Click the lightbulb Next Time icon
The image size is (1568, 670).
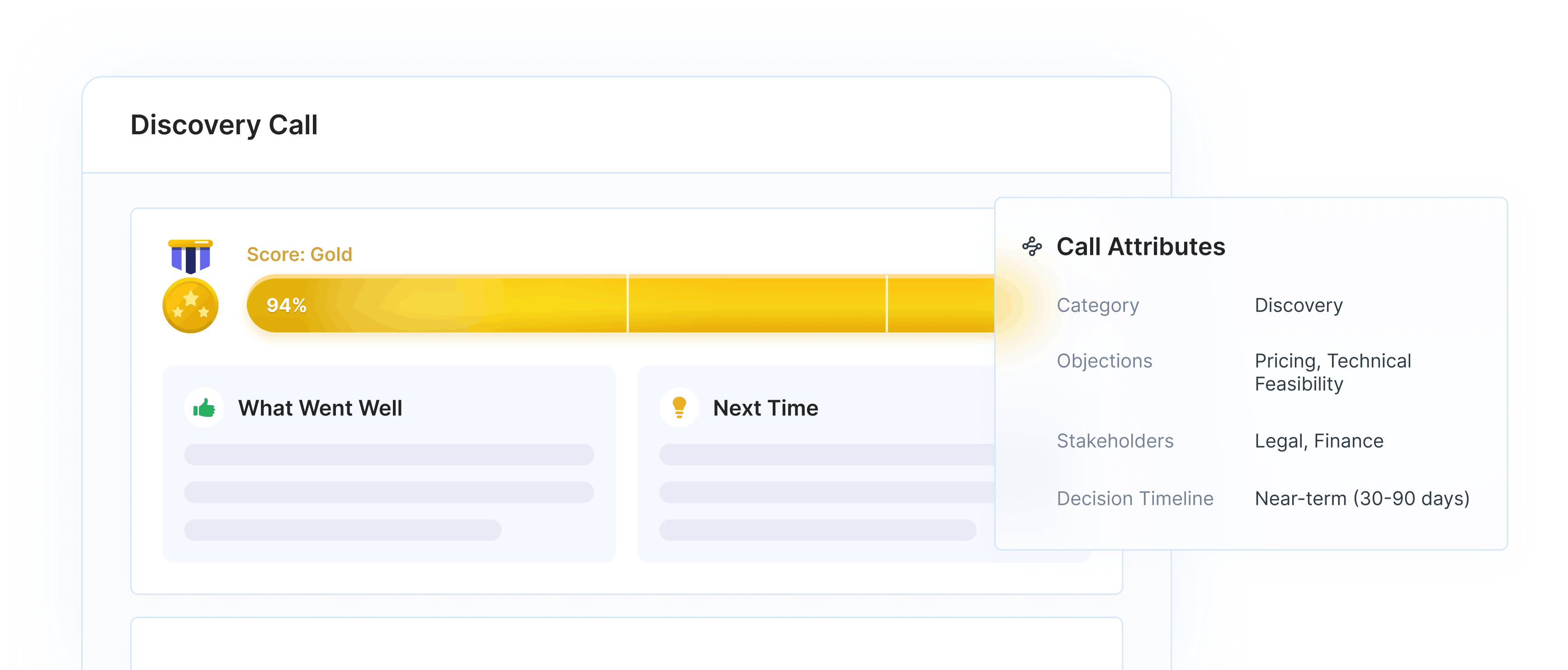679,408
